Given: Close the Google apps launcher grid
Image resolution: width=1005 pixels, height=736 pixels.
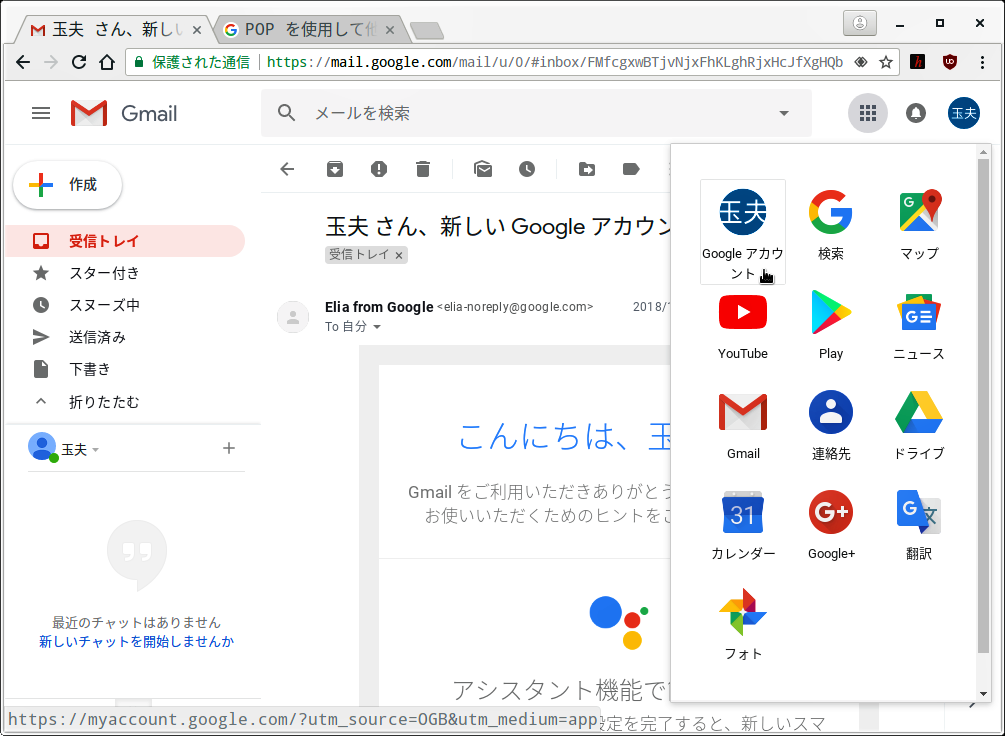Looking at the screenshot, I should click(x=867, y=113).
